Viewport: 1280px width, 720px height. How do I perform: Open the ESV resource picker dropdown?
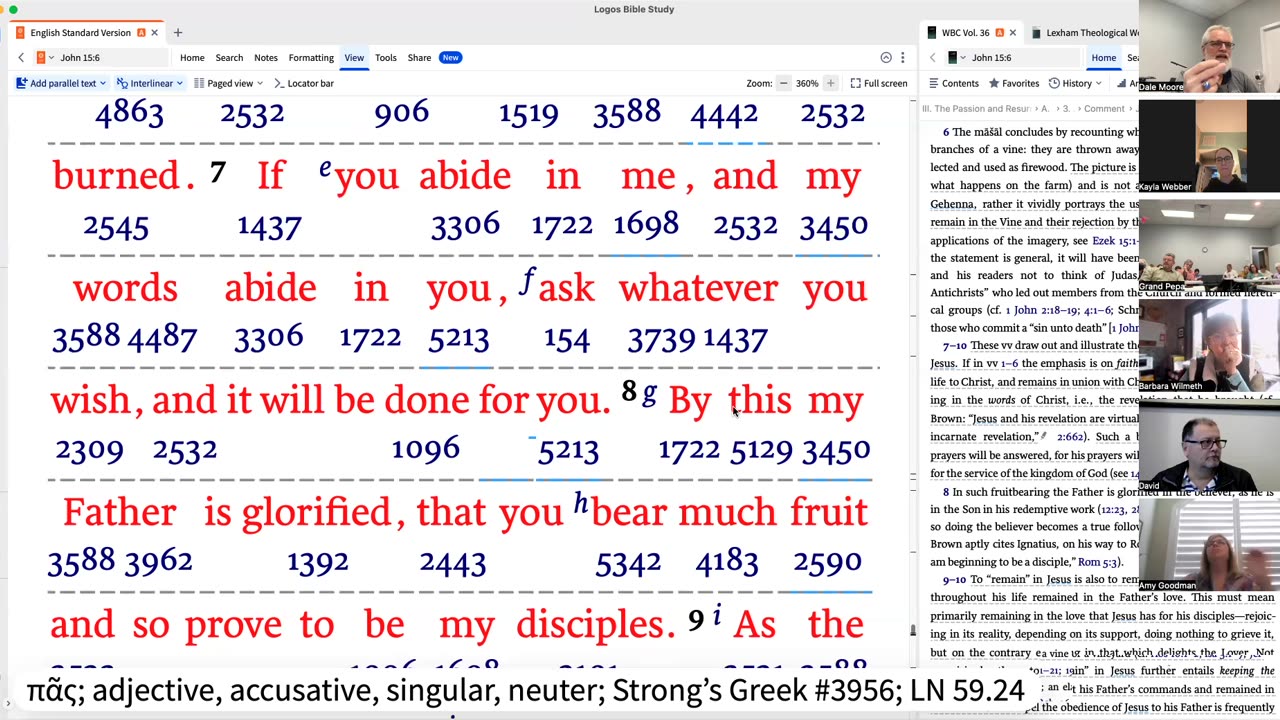pos(45,58)
